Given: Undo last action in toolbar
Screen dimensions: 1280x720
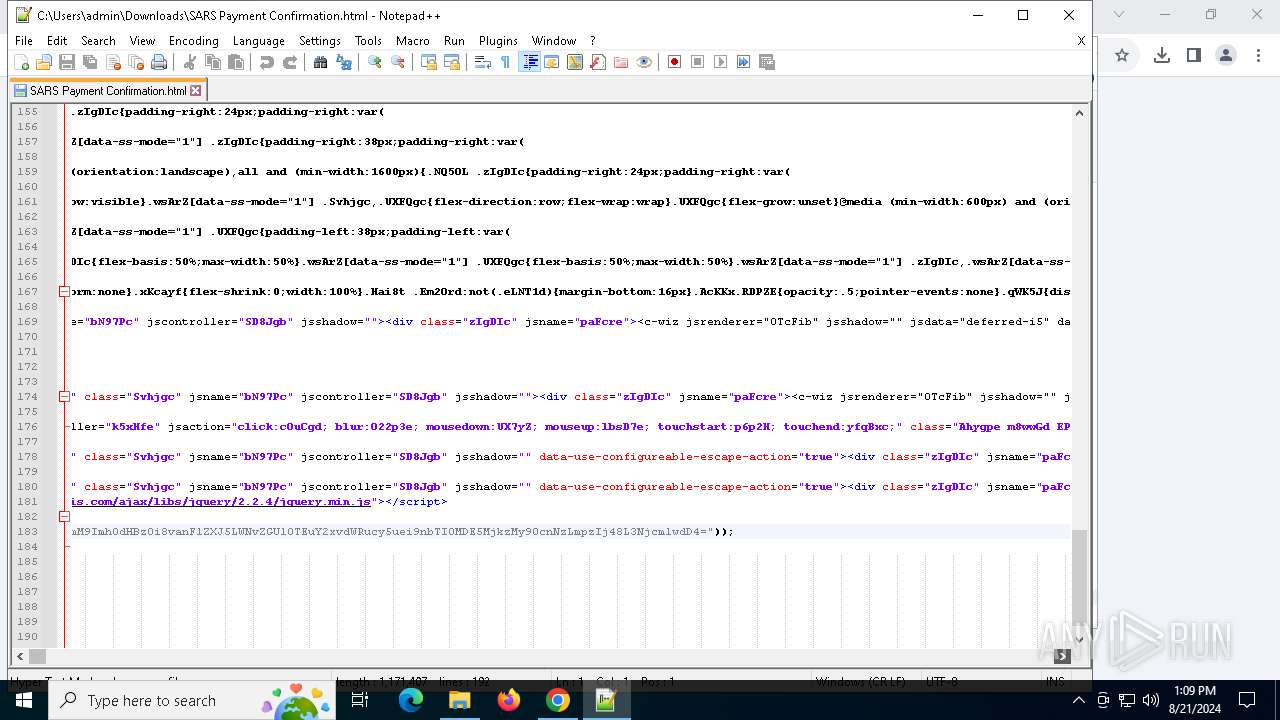Looking at the screenshot, I should coord(267,62).
